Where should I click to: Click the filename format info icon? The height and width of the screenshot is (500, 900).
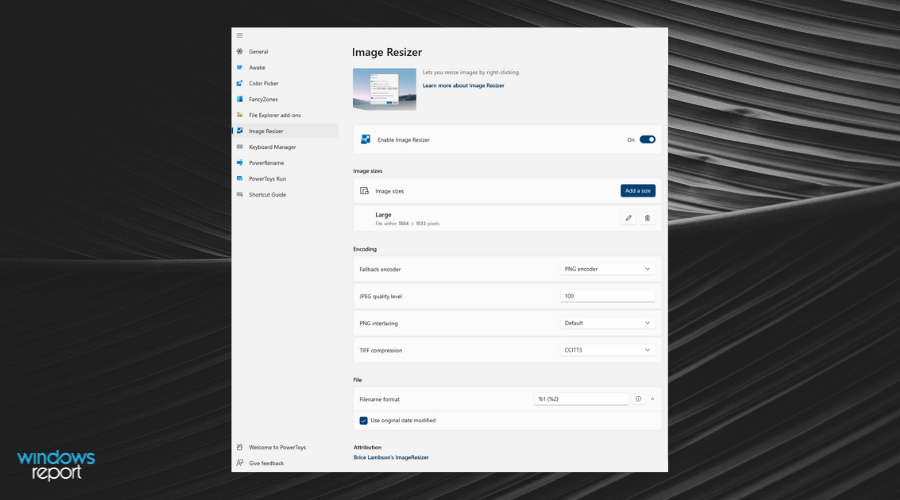click(x=638, y=399)
